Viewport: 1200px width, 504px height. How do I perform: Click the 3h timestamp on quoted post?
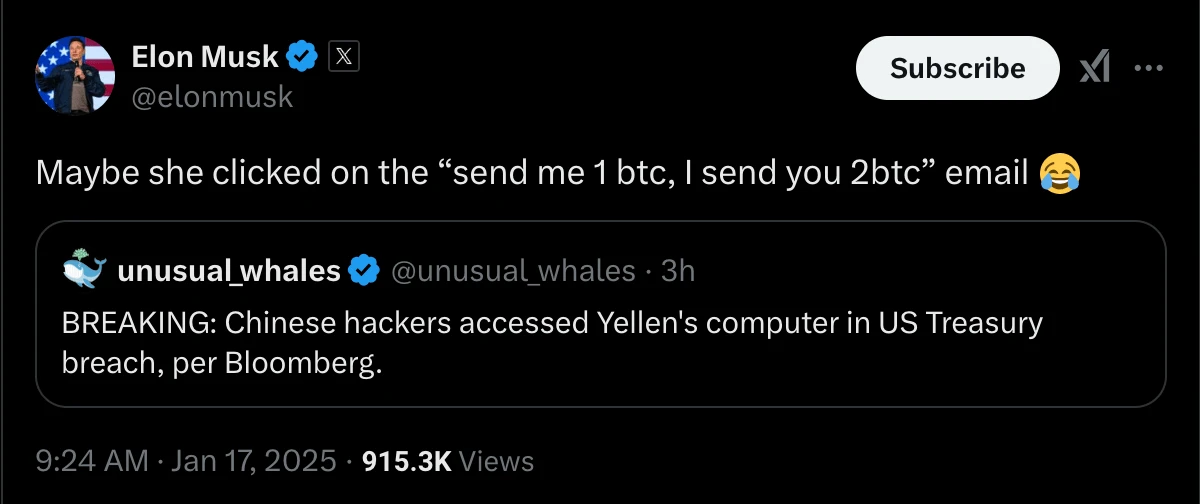(x=678, y=270)
